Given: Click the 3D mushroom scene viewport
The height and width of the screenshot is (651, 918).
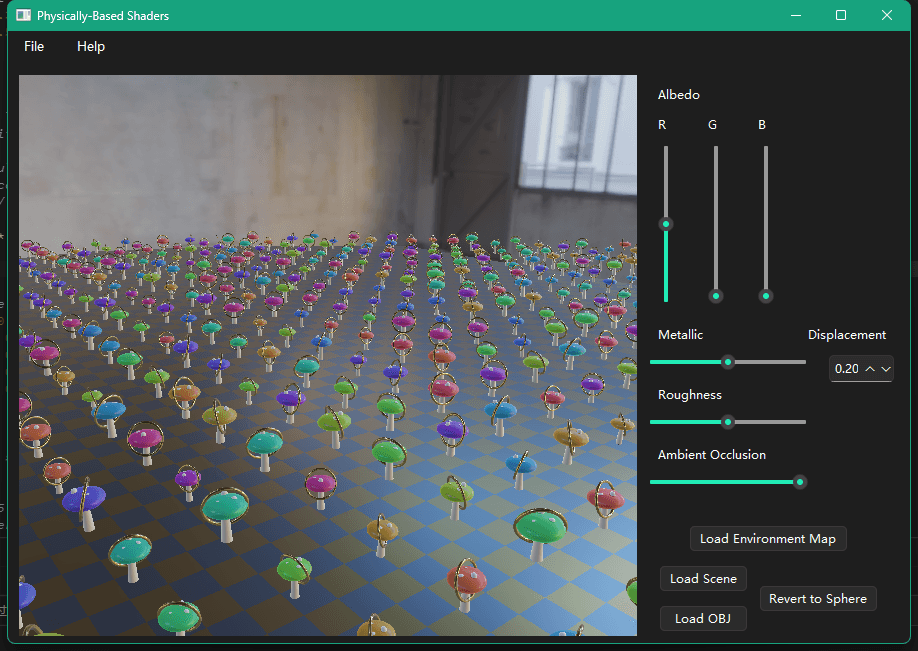Looking at the screenshot, I should point(328,355).
